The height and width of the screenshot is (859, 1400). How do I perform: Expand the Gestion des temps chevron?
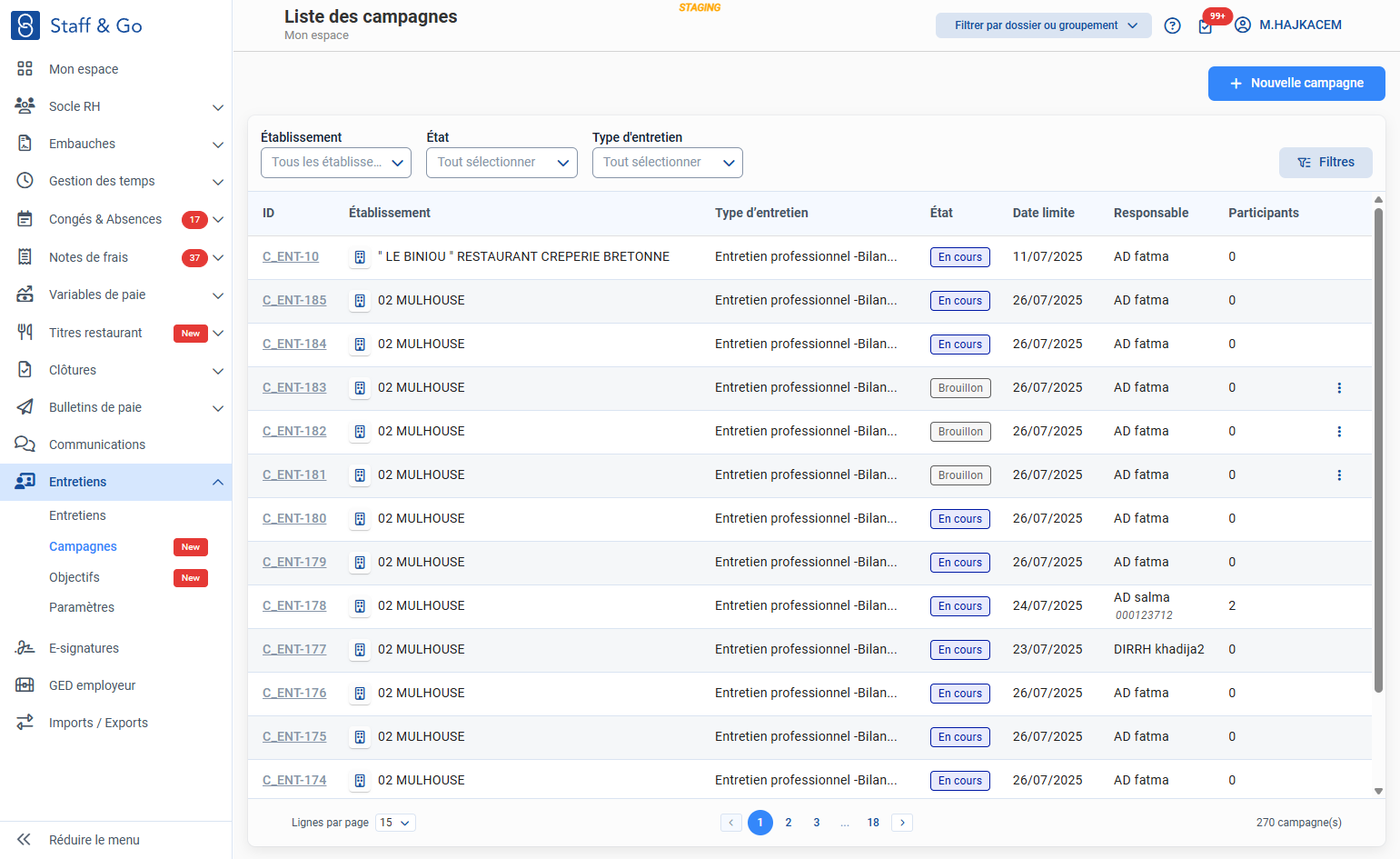coord(218,182)
